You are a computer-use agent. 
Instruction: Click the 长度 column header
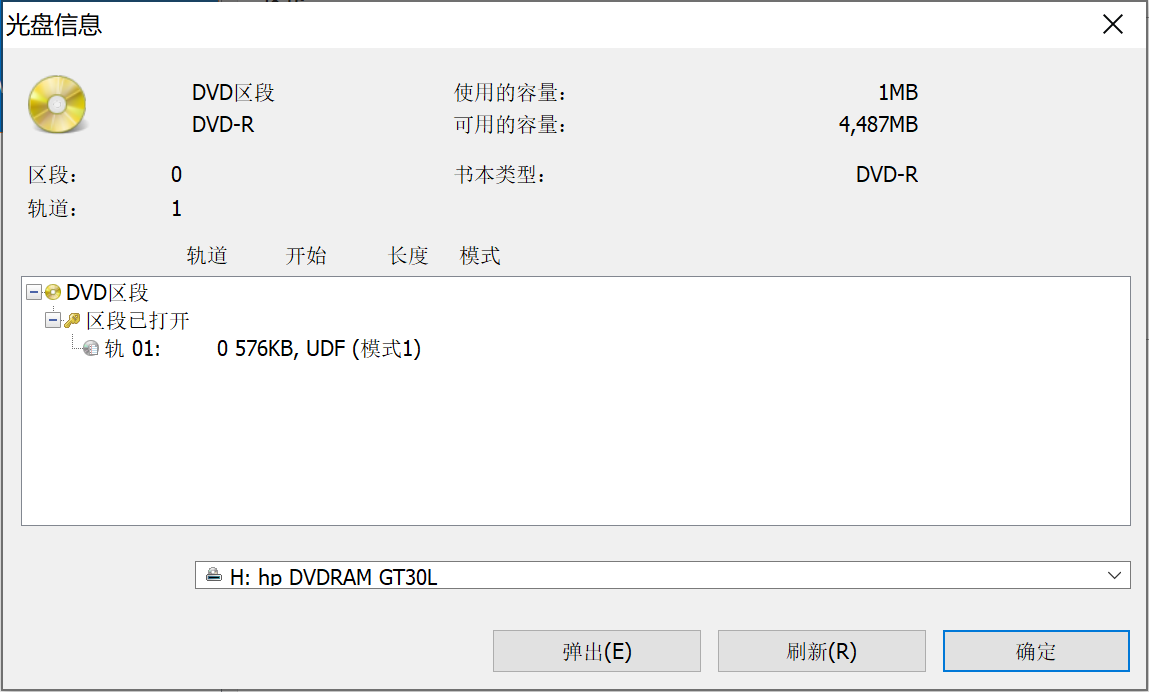(x=408, y=256)
